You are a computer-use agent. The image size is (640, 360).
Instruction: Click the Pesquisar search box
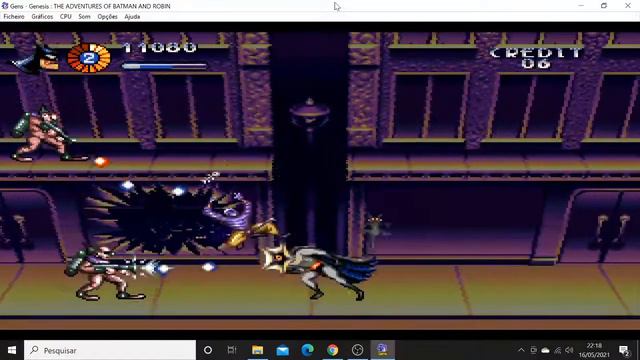[x=110, y=350]
